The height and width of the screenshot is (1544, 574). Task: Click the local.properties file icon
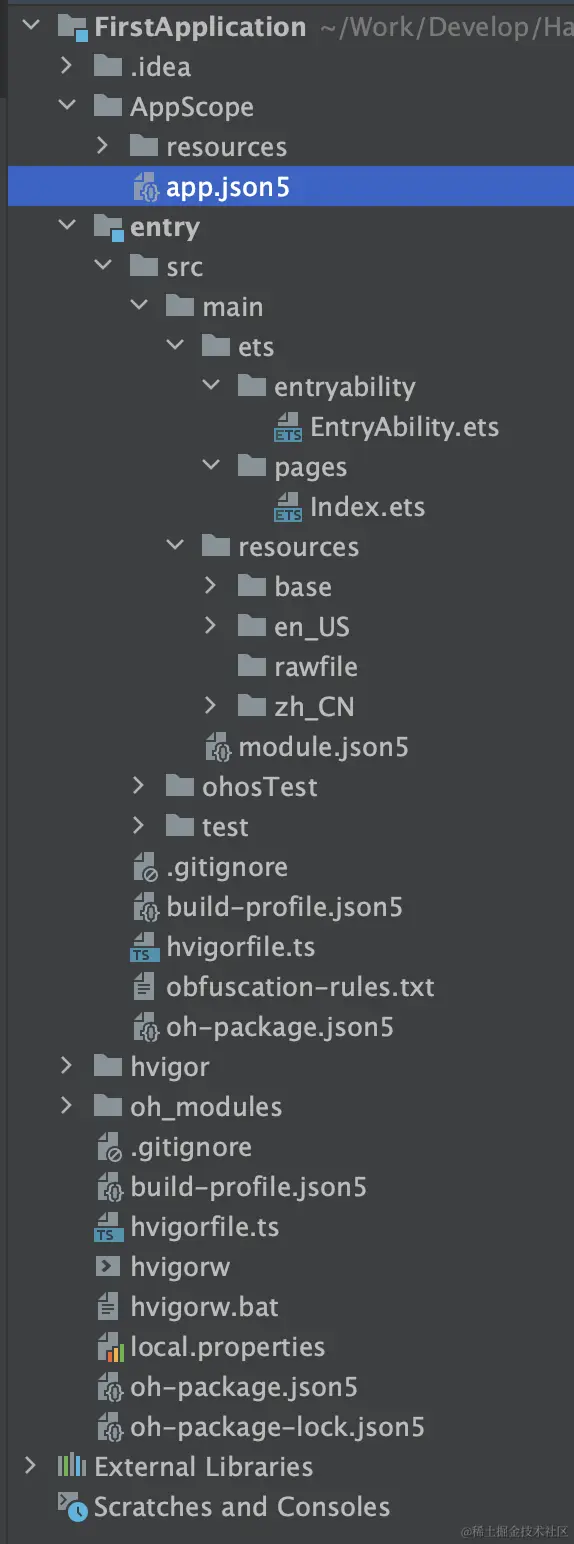click(109, 1347)
